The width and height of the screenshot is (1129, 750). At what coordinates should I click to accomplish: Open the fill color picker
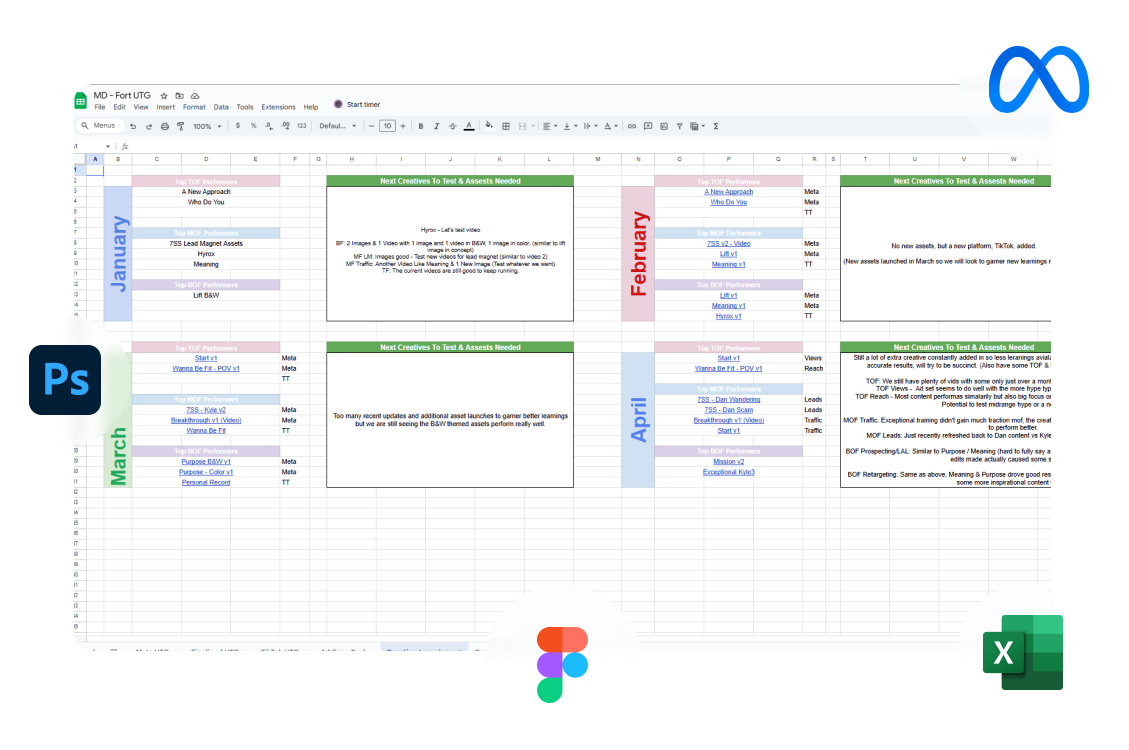pos(489,126)
